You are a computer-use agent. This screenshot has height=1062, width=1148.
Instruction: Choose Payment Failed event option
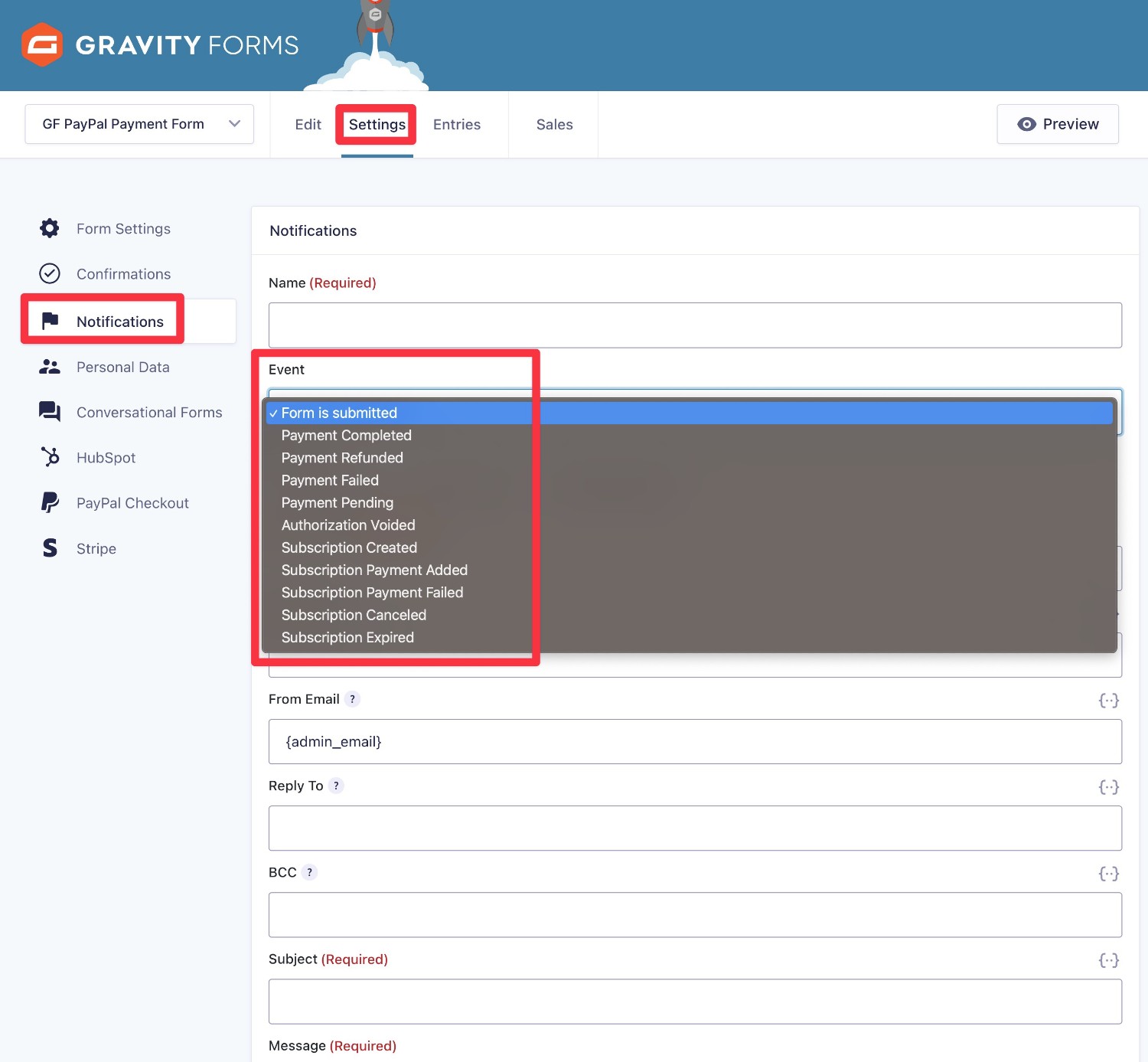pyautogui.click(x=689, y=480)
